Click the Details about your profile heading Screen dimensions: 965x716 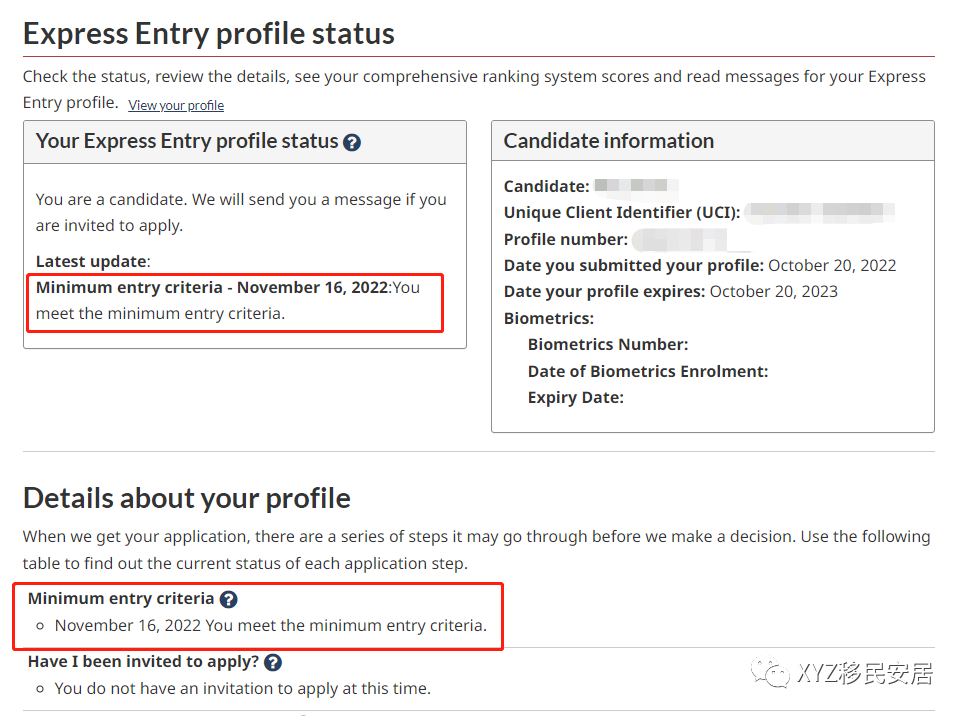tap(187, 498)
